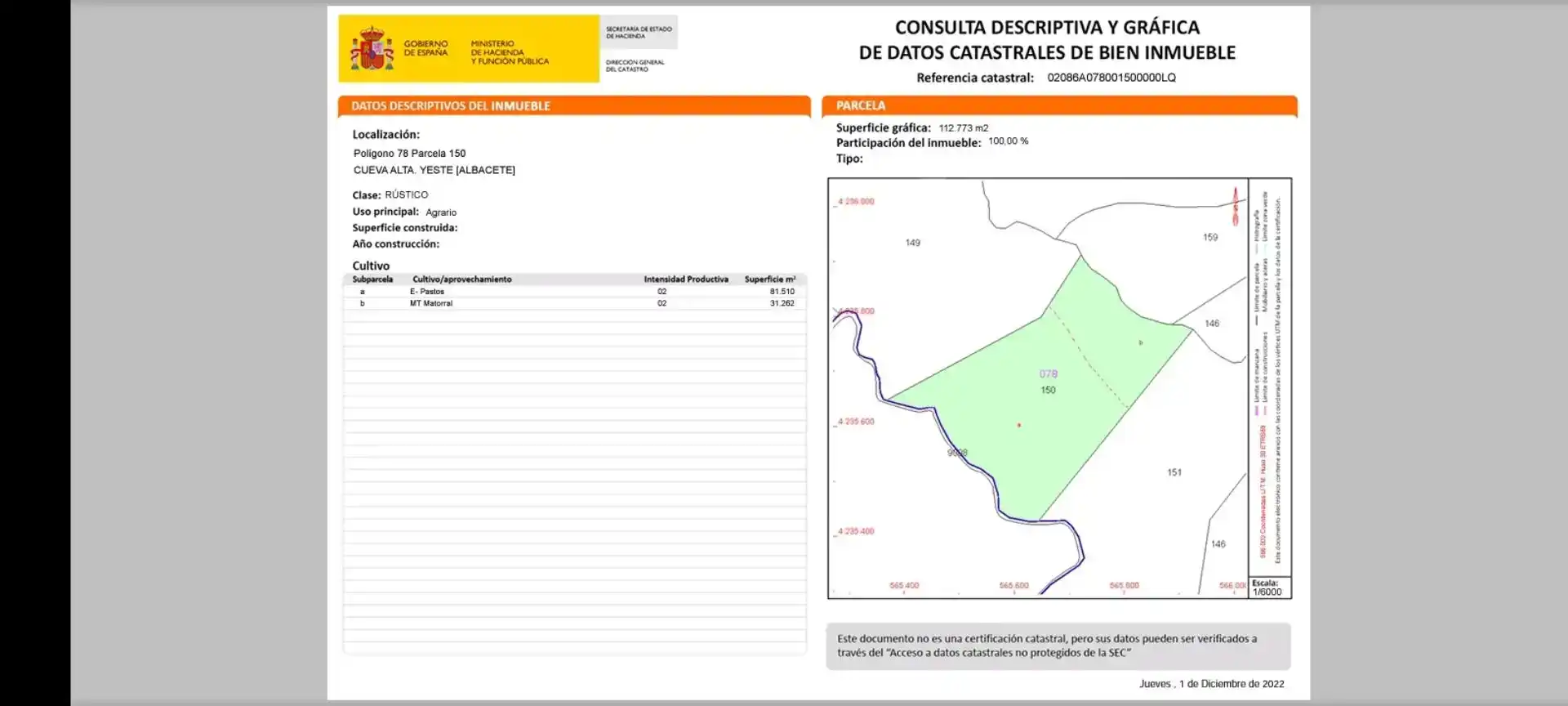
Task: Click the subparcela 'b' marker on the map
Action: [1141, 343]
